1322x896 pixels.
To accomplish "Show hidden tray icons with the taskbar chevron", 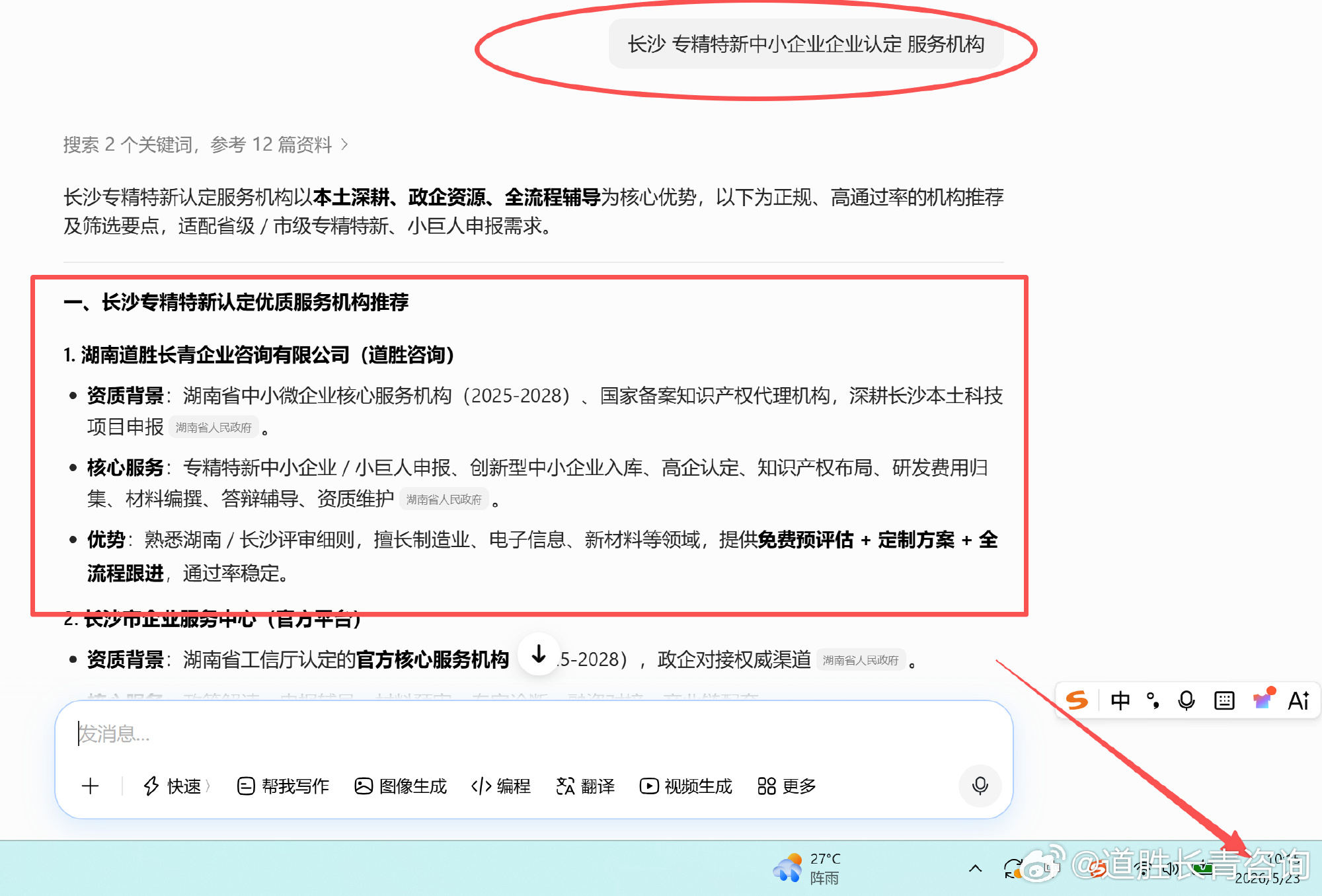I will 975,868.
